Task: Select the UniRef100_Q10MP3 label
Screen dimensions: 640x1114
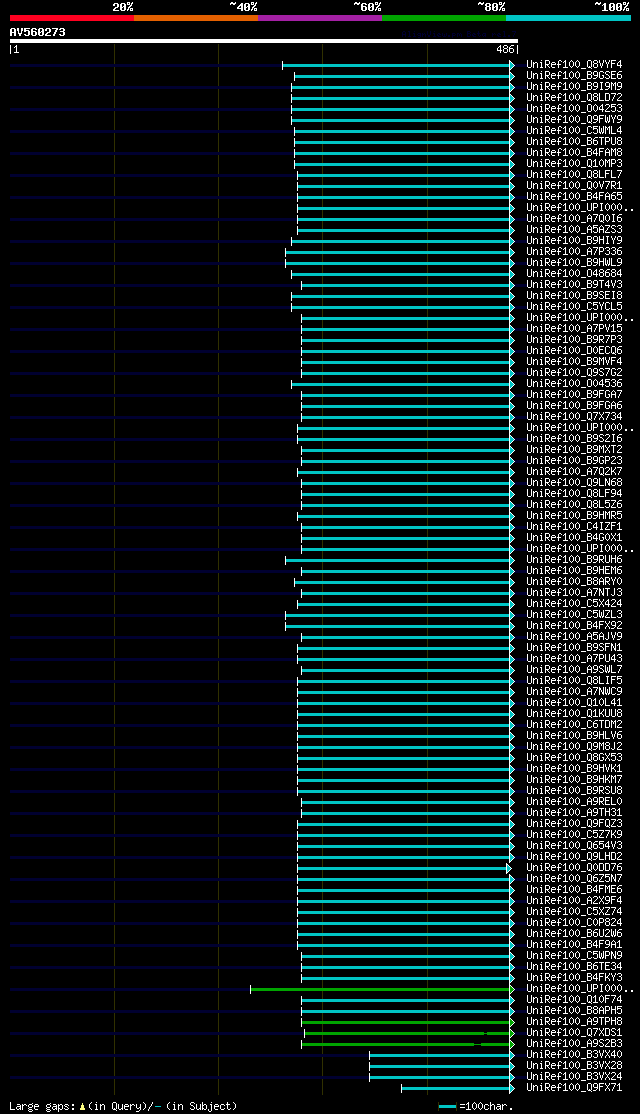Action: [x=575, y=163]
